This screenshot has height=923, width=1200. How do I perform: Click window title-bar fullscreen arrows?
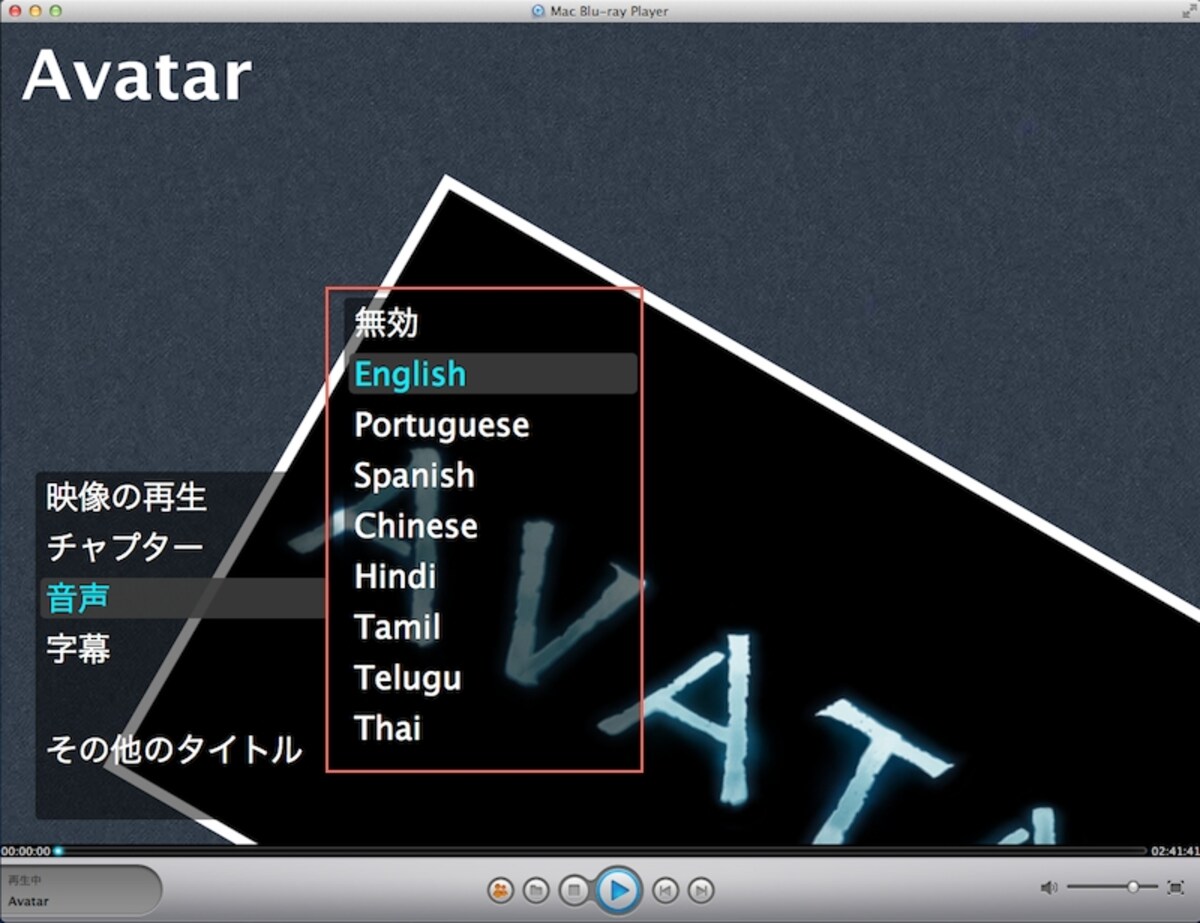point(1188,11)
